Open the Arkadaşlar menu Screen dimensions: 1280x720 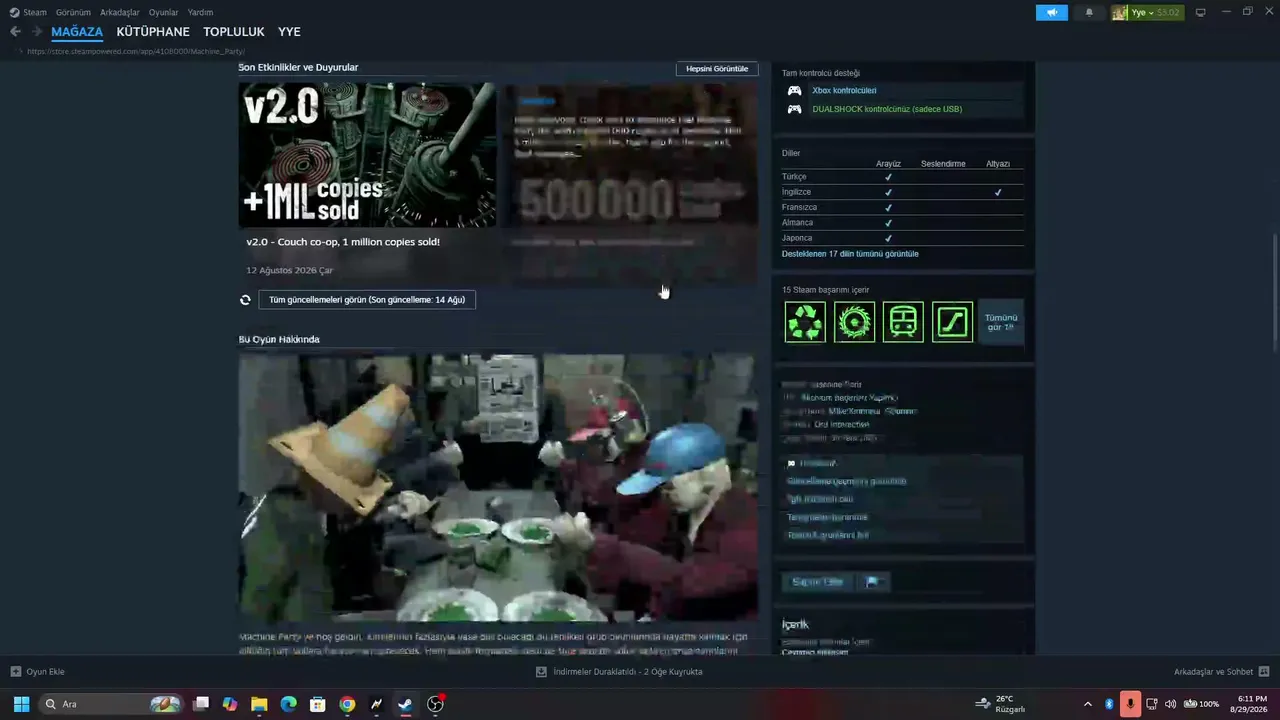[x=120, y=12]
